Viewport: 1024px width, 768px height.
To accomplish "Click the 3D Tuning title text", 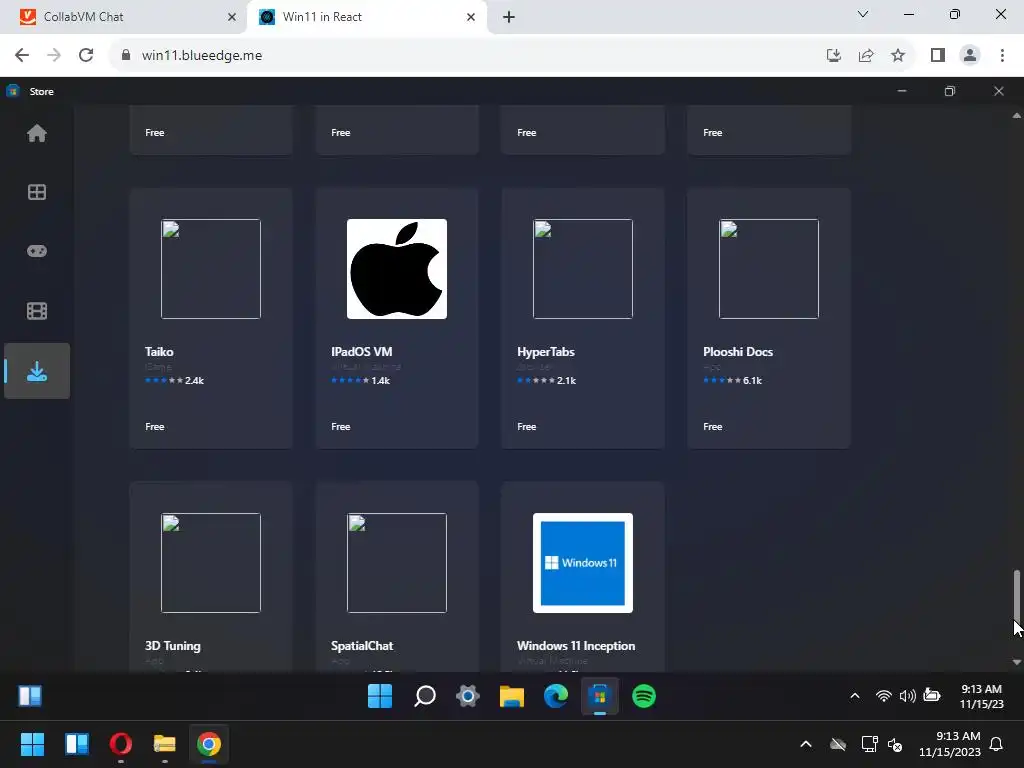I will [172, 646].
